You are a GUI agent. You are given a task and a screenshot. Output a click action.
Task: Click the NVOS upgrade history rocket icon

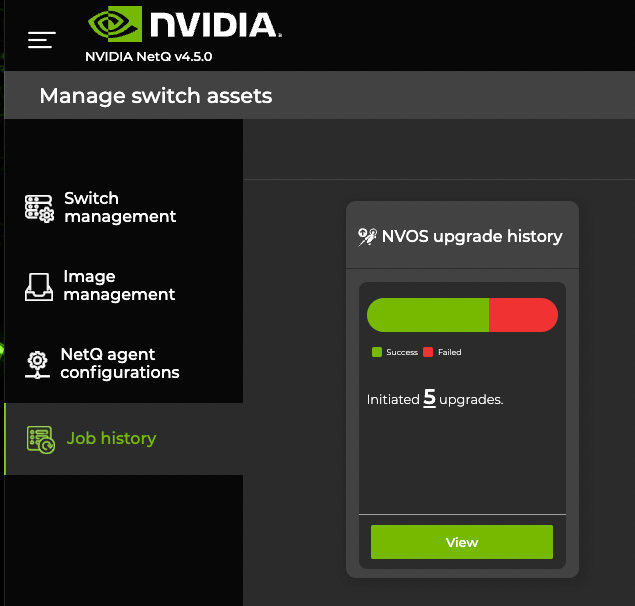[367, 237]
